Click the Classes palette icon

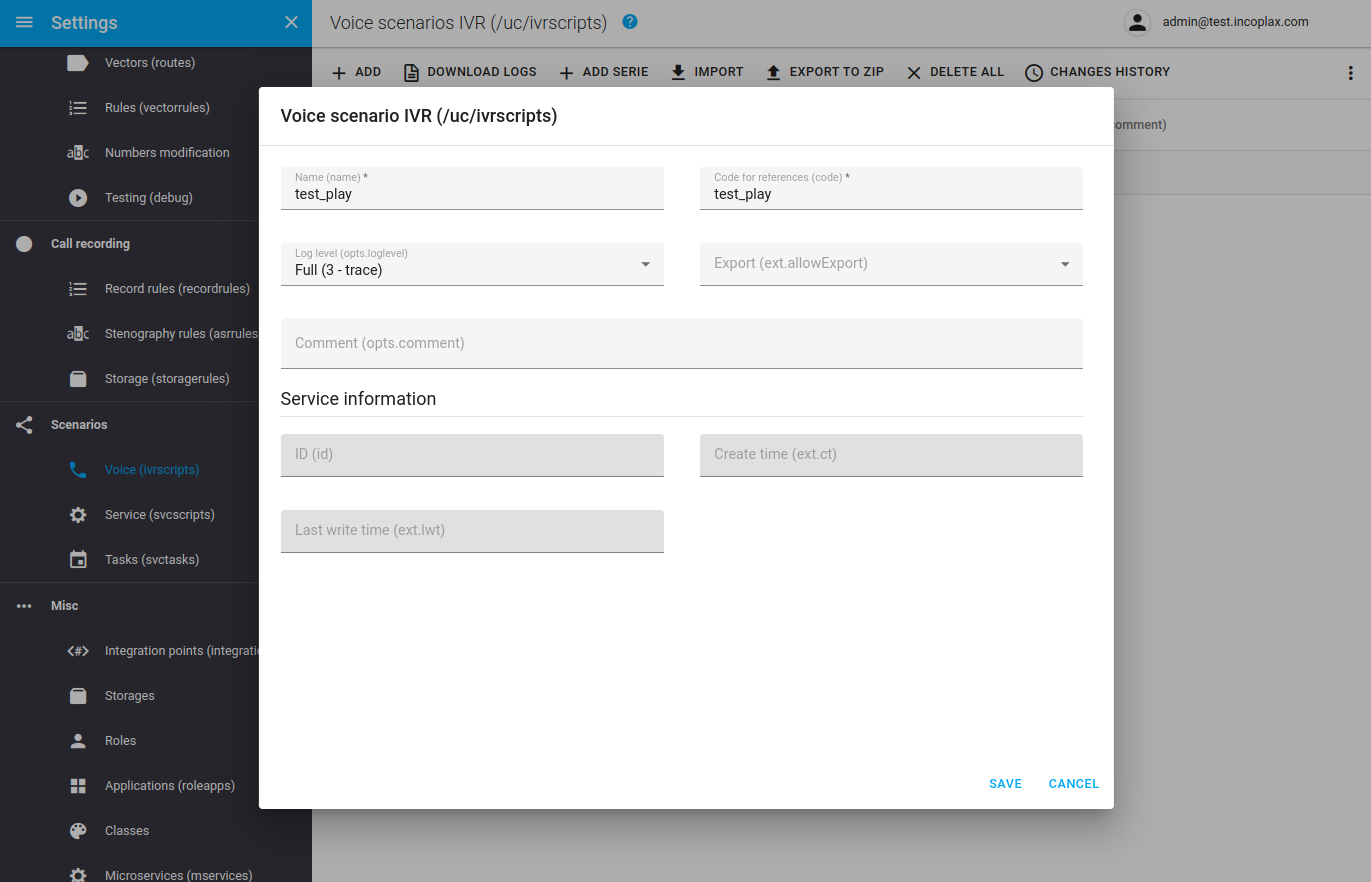[78, 831]
